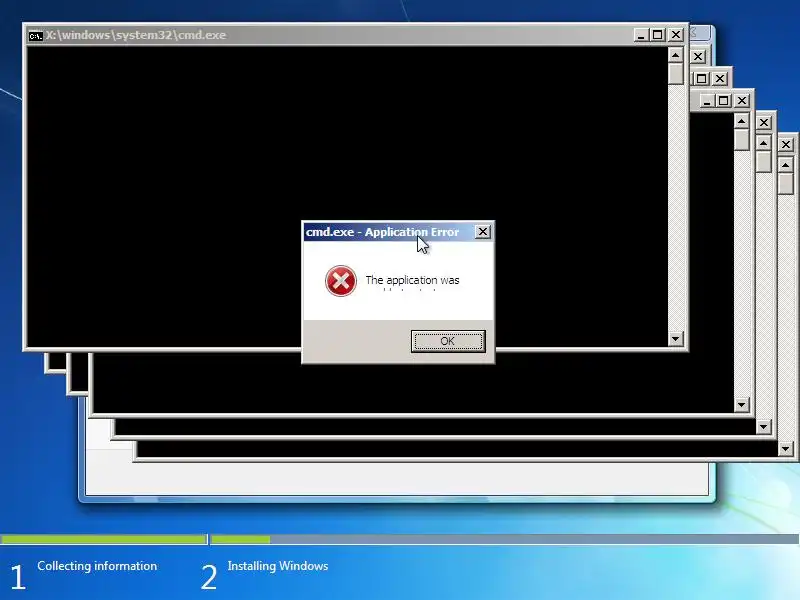Click OK in the Application Error dialog
This screenshot has height=600, width=800.
[x=447, y=341]
